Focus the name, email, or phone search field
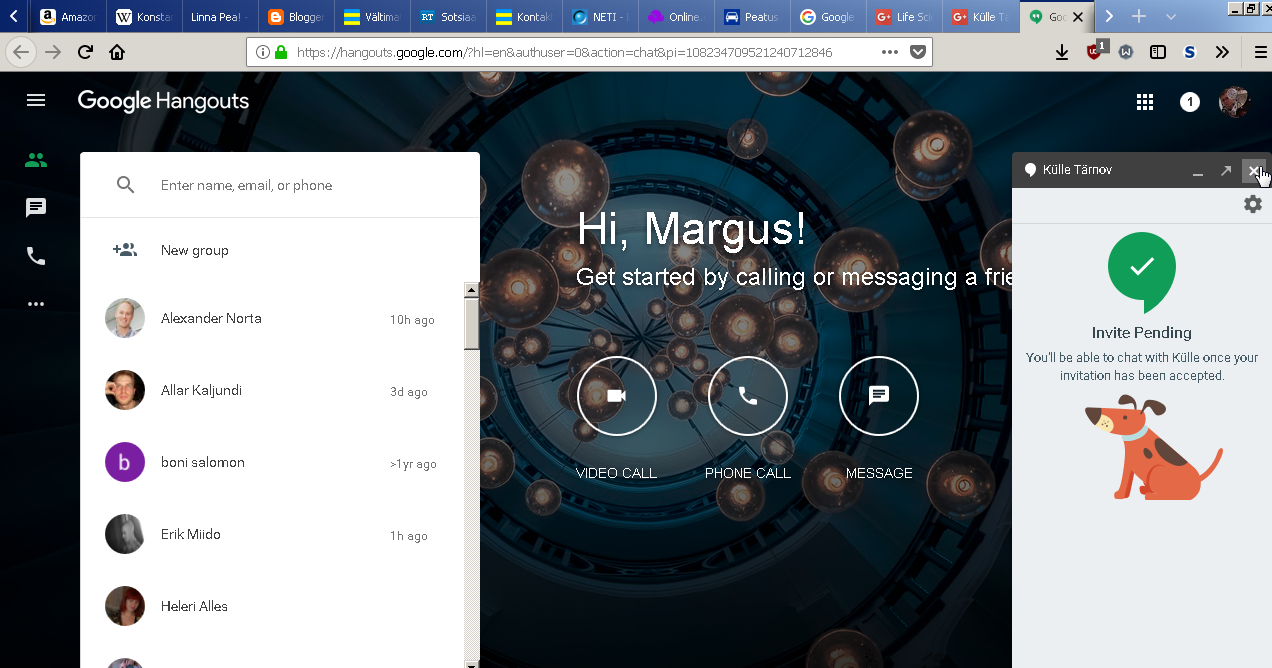 point(300,185)
